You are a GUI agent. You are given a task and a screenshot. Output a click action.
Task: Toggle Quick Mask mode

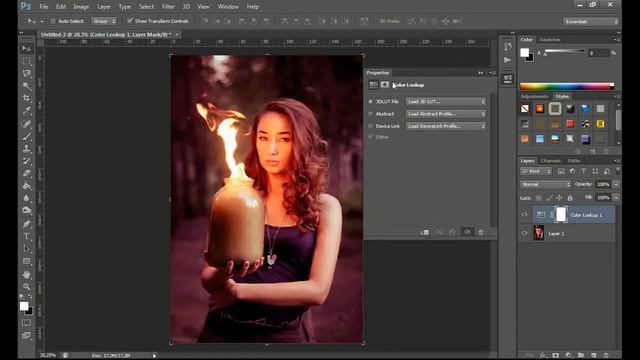tap(27, 323)
